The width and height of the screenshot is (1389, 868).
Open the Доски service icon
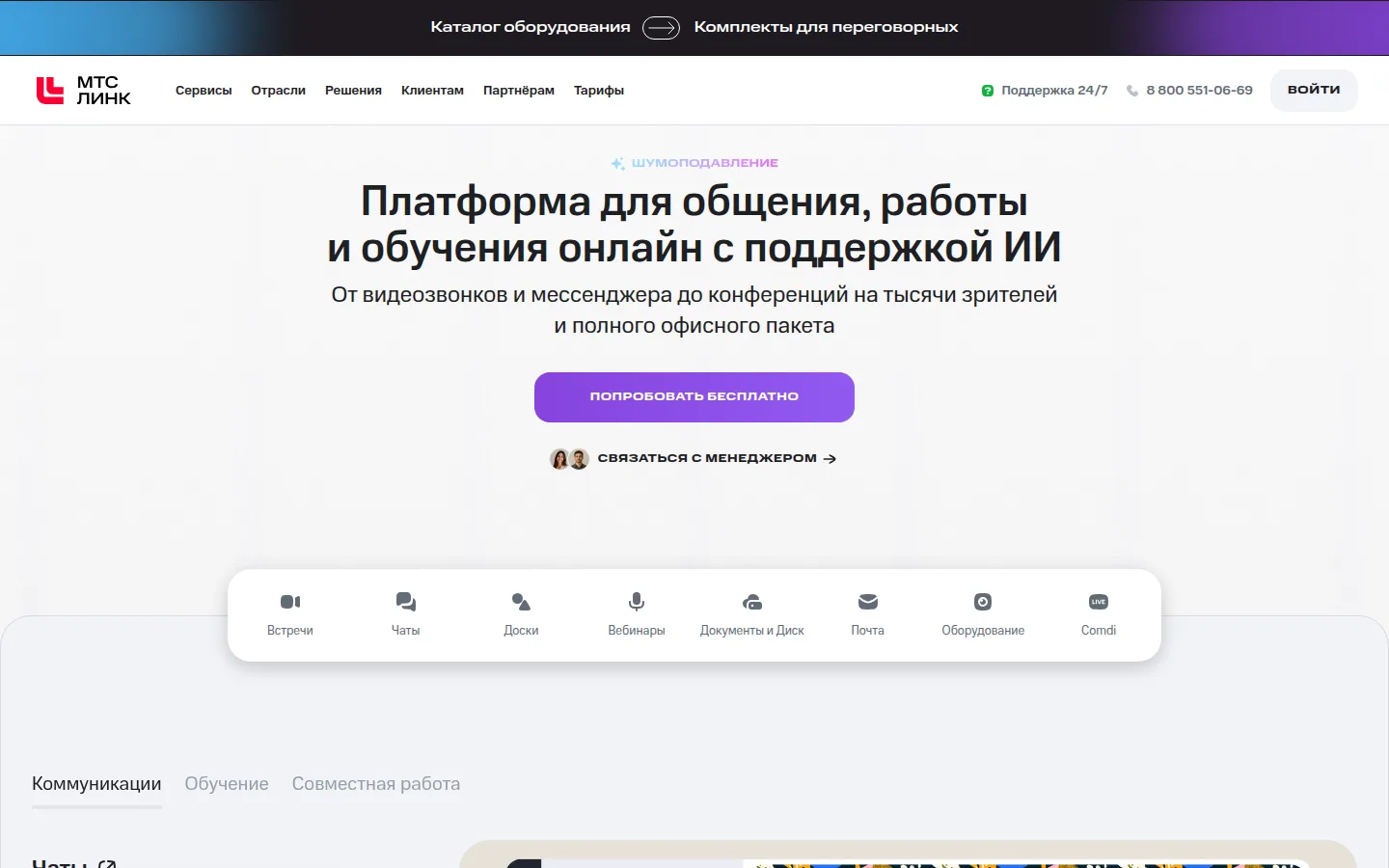521,602
